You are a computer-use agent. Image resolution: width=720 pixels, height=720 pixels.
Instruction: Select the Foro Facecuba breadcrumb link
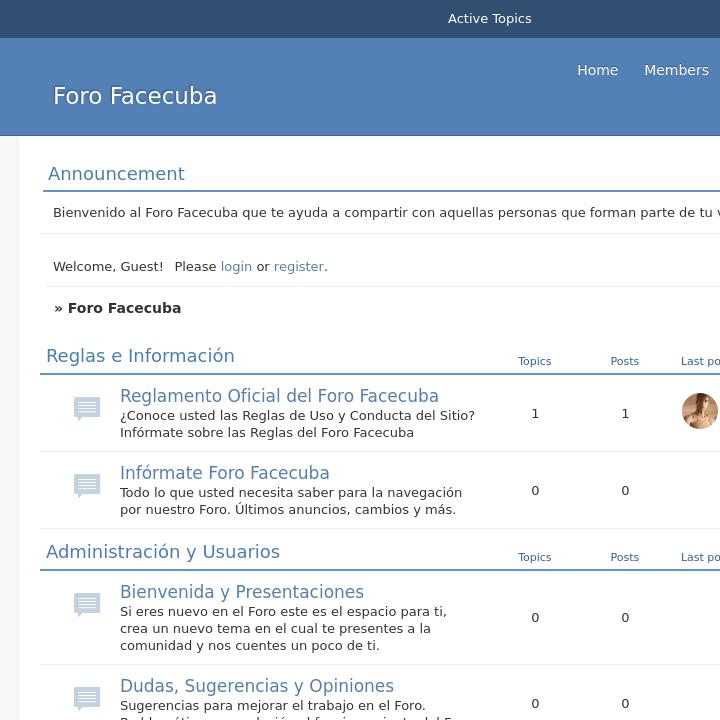124,308
